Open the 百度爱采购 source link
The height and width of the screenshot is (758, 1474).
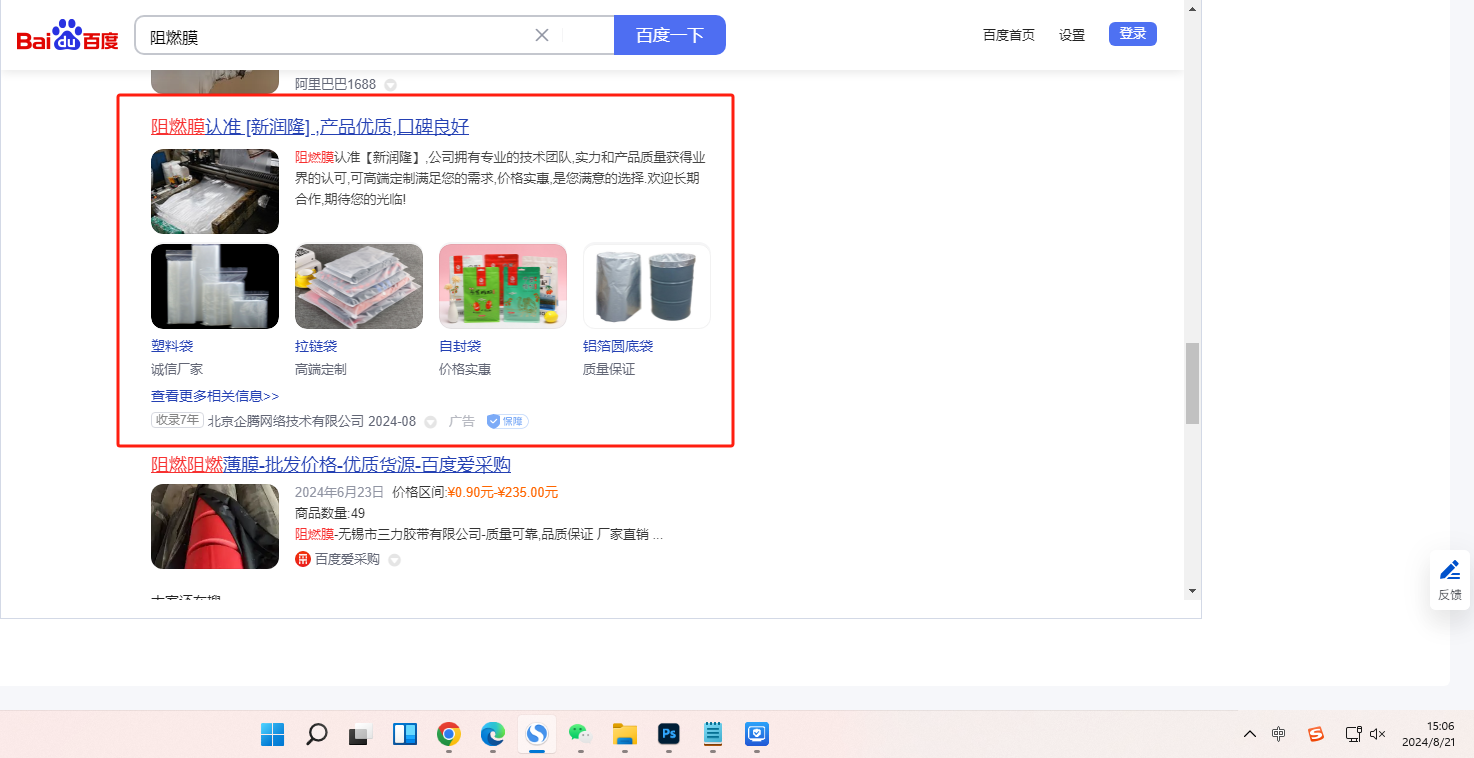click(347, 559)
